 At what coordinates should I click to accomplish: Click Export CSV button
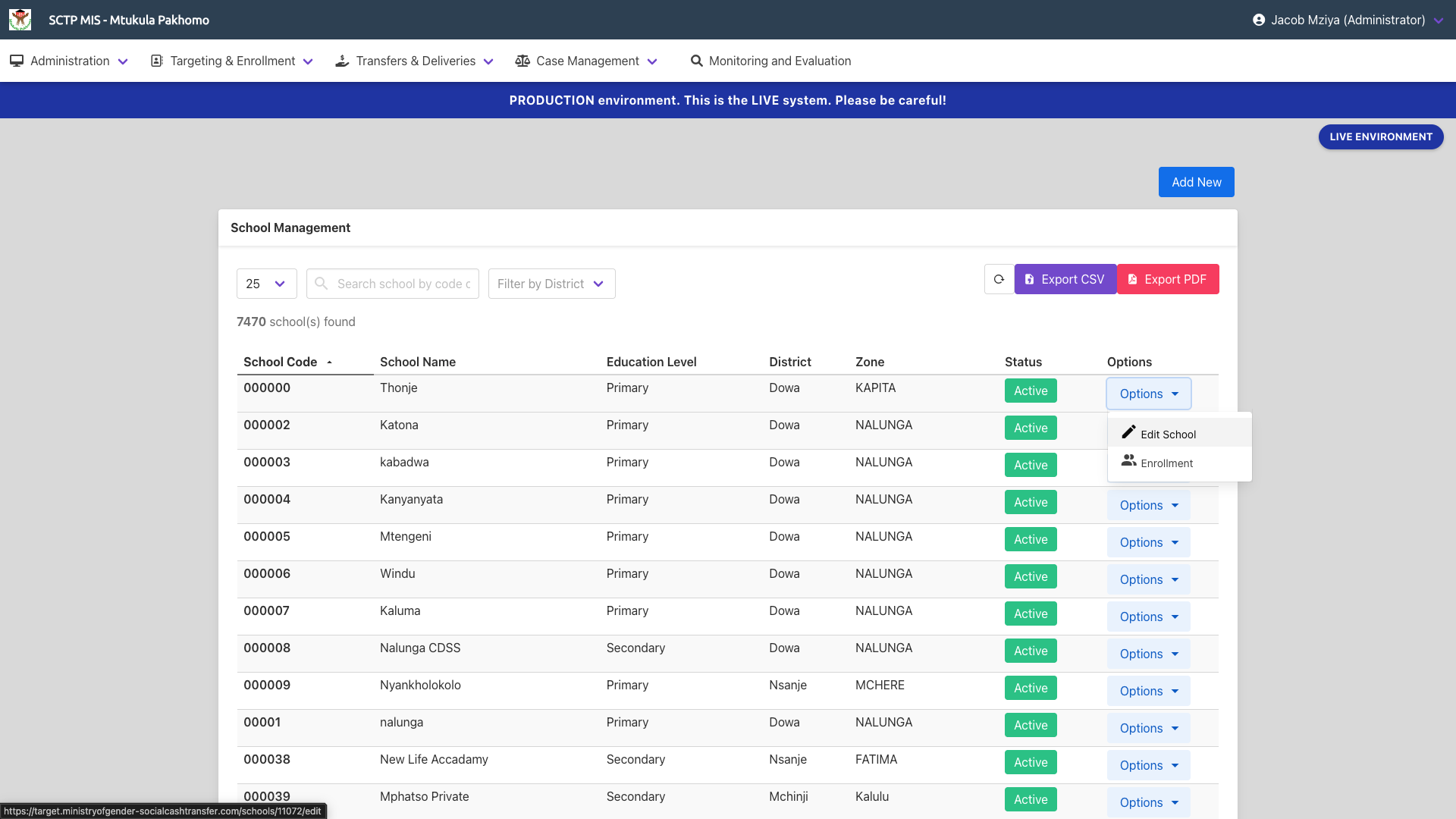point(1065,279)
